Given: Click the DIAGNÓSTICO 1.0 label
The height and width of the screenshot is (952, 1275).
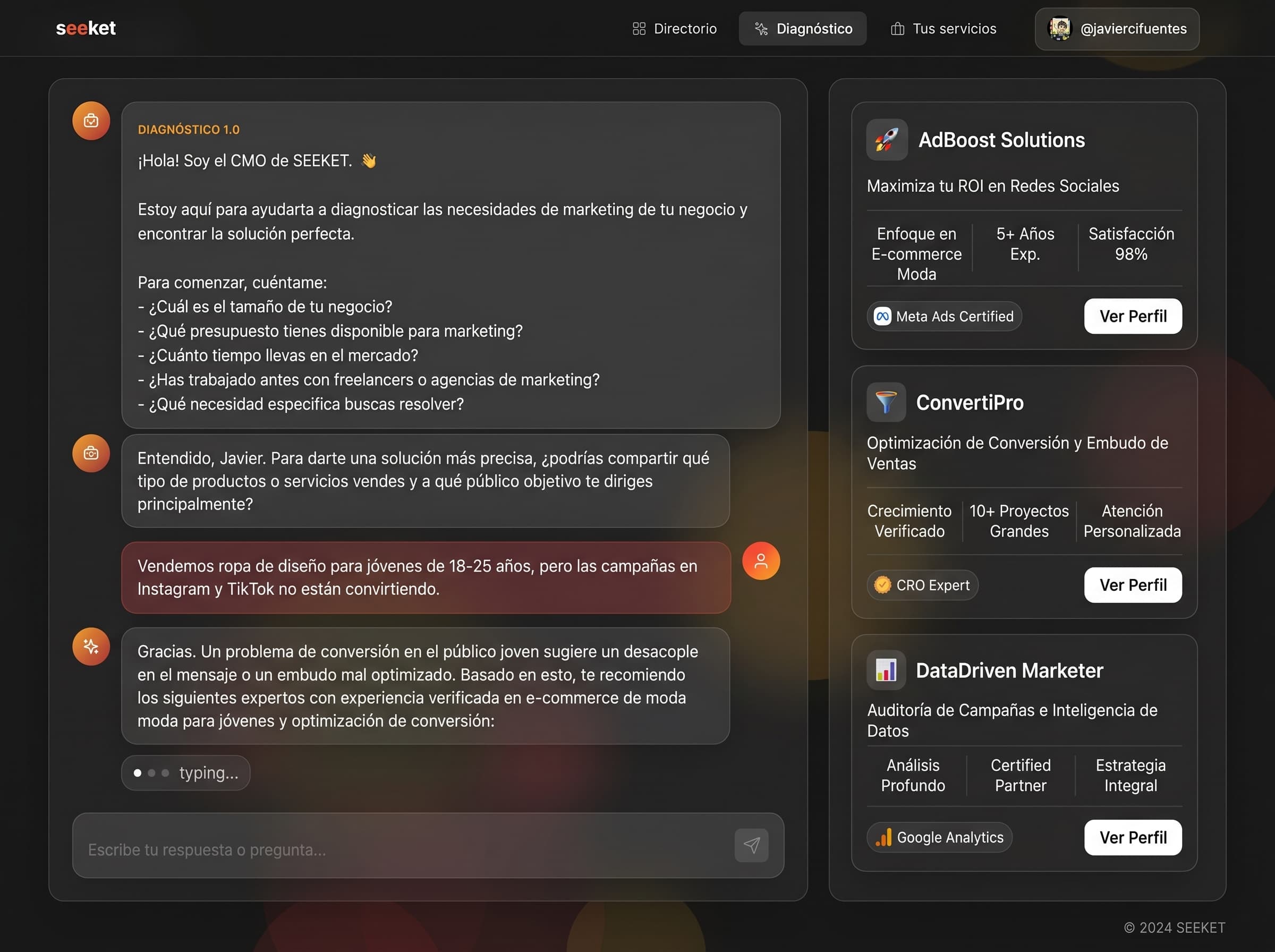Looking at the screenshot, I should (x=189, y=130).
